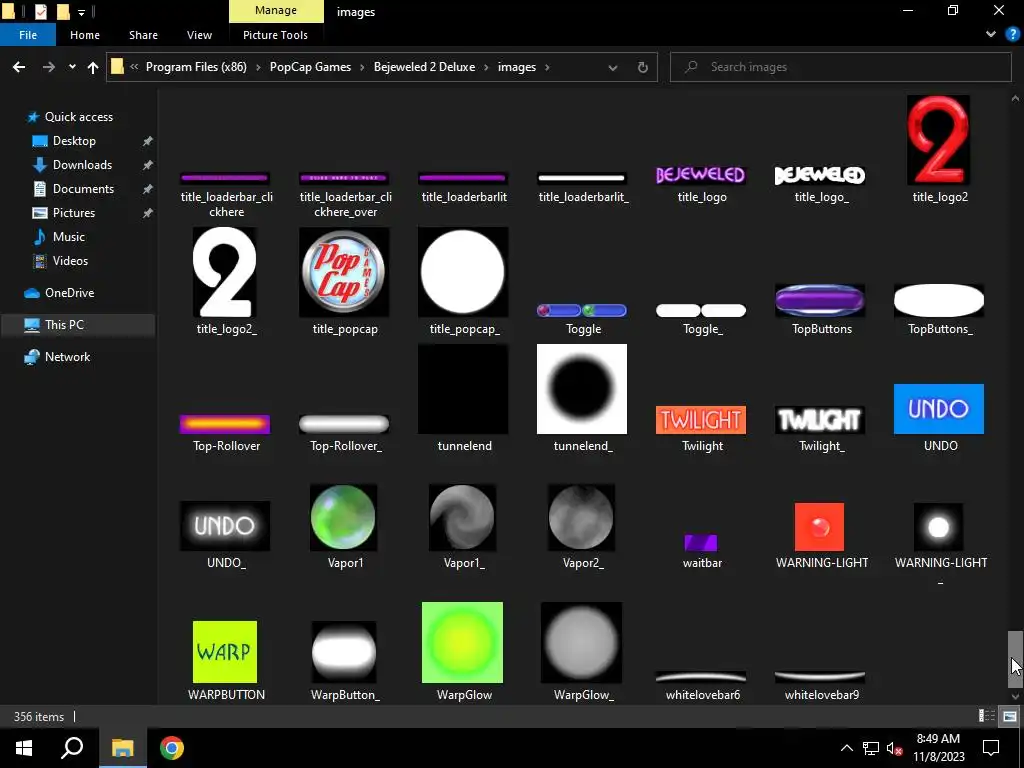This screenshot has height=768, width=1024.
Task: Expand the ribbon with chevron
Action: 991,35
